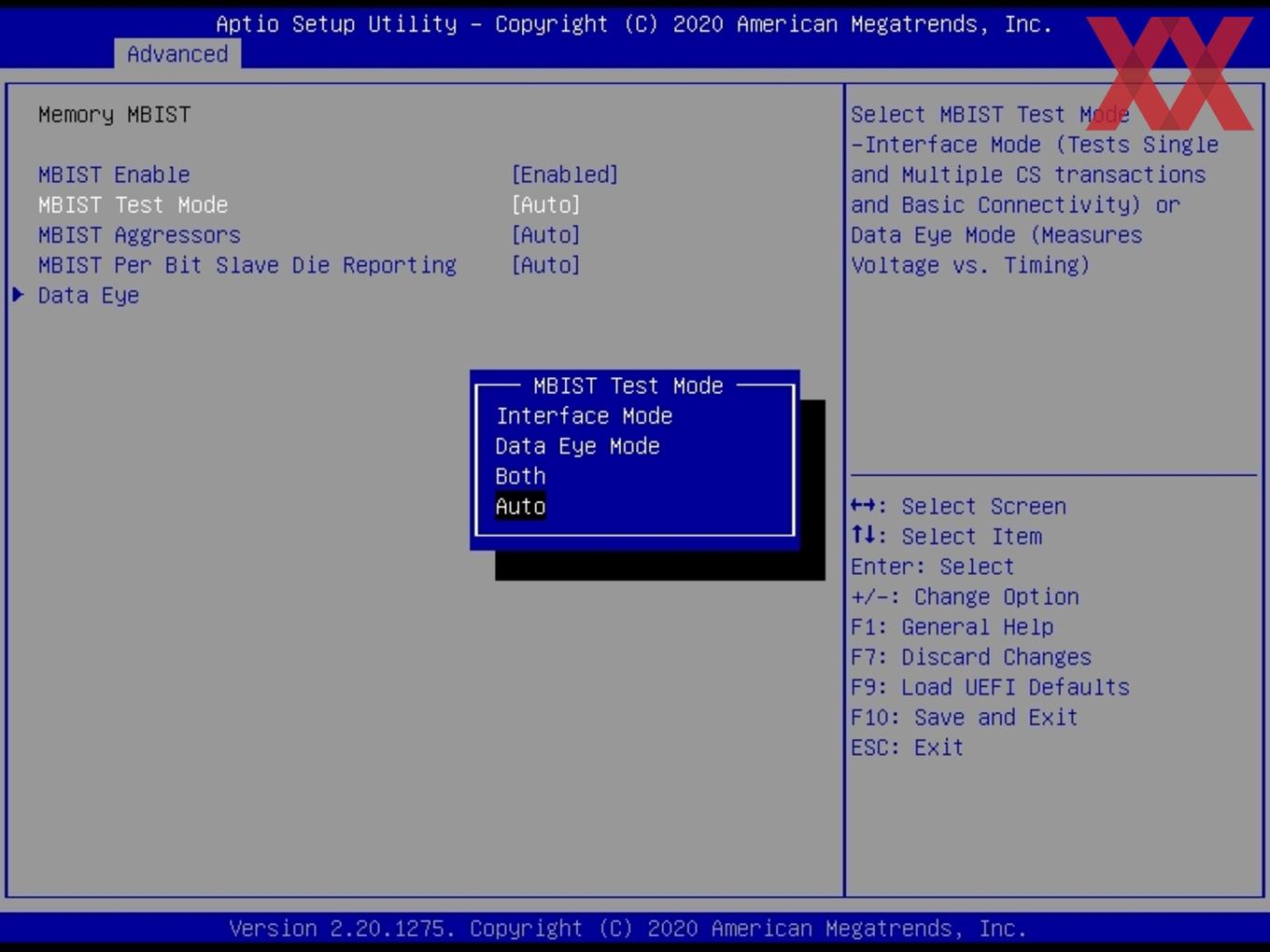This screenshot has width=1270, height=952.
Task: Select MBIST Per Bit Slave Die Reporting
Action: click(247, 265)
